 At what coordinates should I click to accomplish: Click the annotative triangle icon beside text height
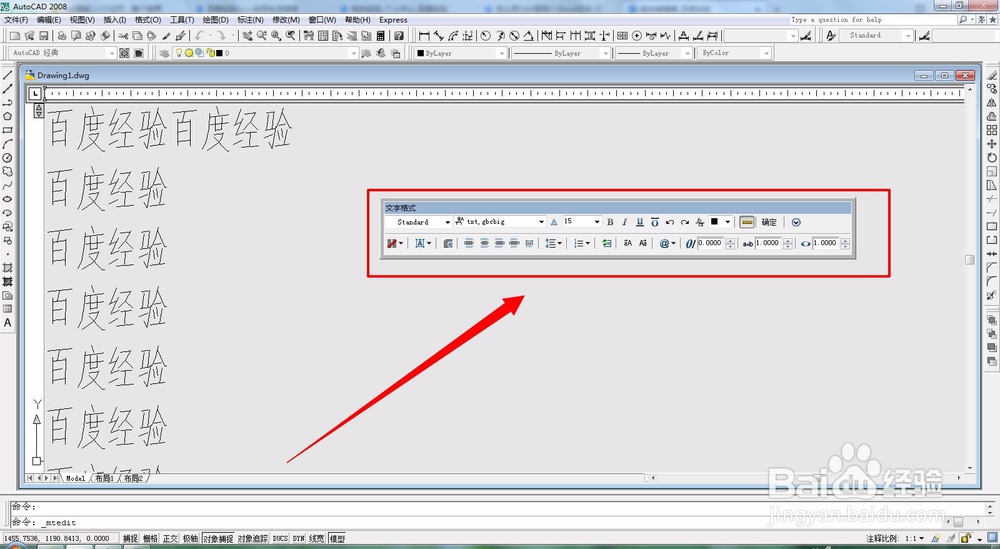point(554,223)
